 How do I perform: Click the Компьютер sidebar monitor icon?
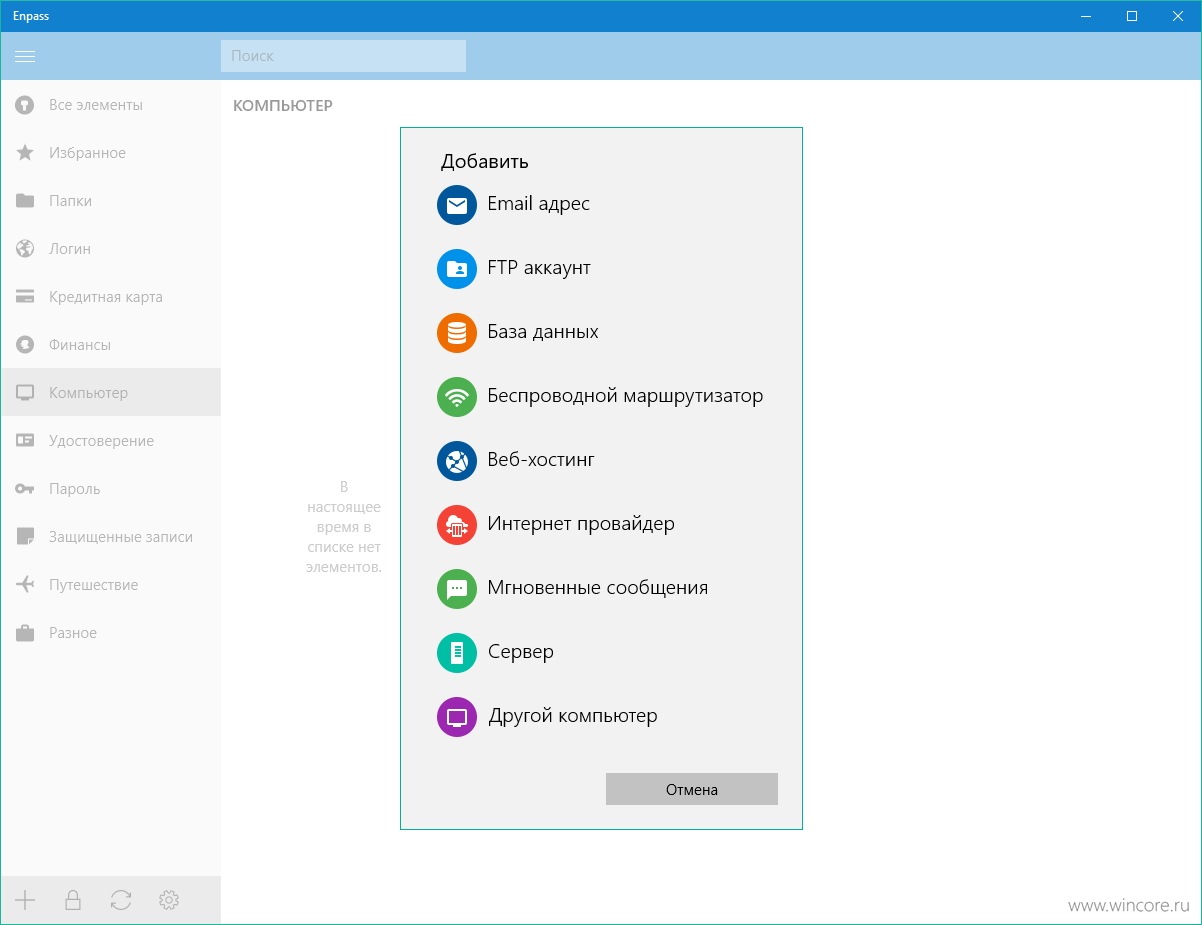pyautogui.click(x=25, y=392)
